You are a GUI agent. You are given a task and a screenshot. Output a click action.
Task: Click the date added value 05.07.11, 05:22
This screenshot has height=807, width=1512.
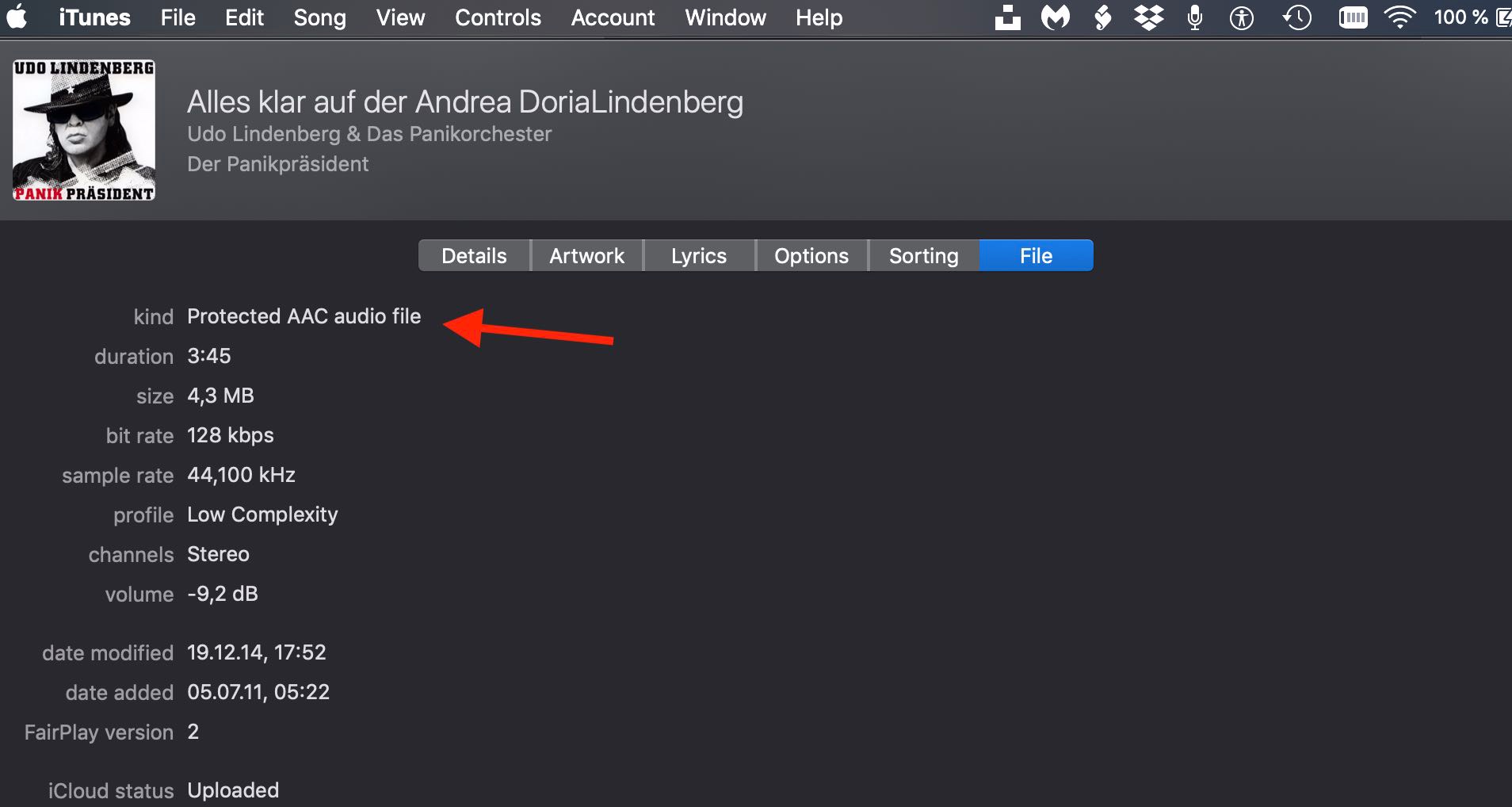(x=258, y=692)
